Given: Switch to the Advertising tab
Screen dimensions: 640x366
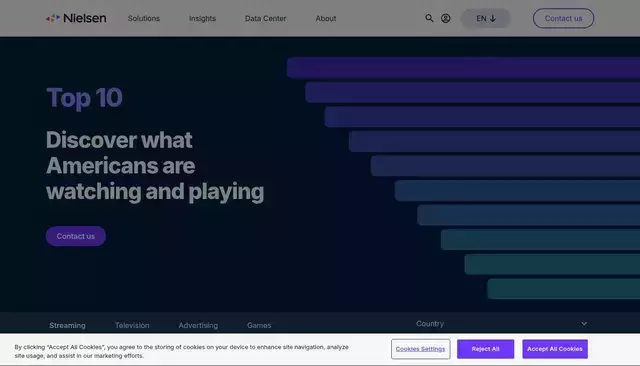Looking at the screenshot, I should click(198, 325).
